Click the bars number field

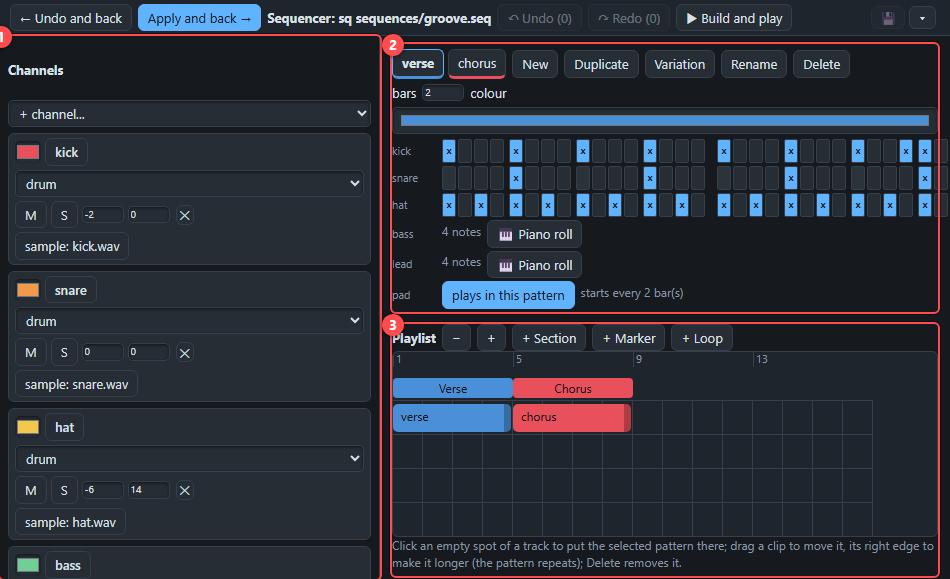[x=443, y=93]
